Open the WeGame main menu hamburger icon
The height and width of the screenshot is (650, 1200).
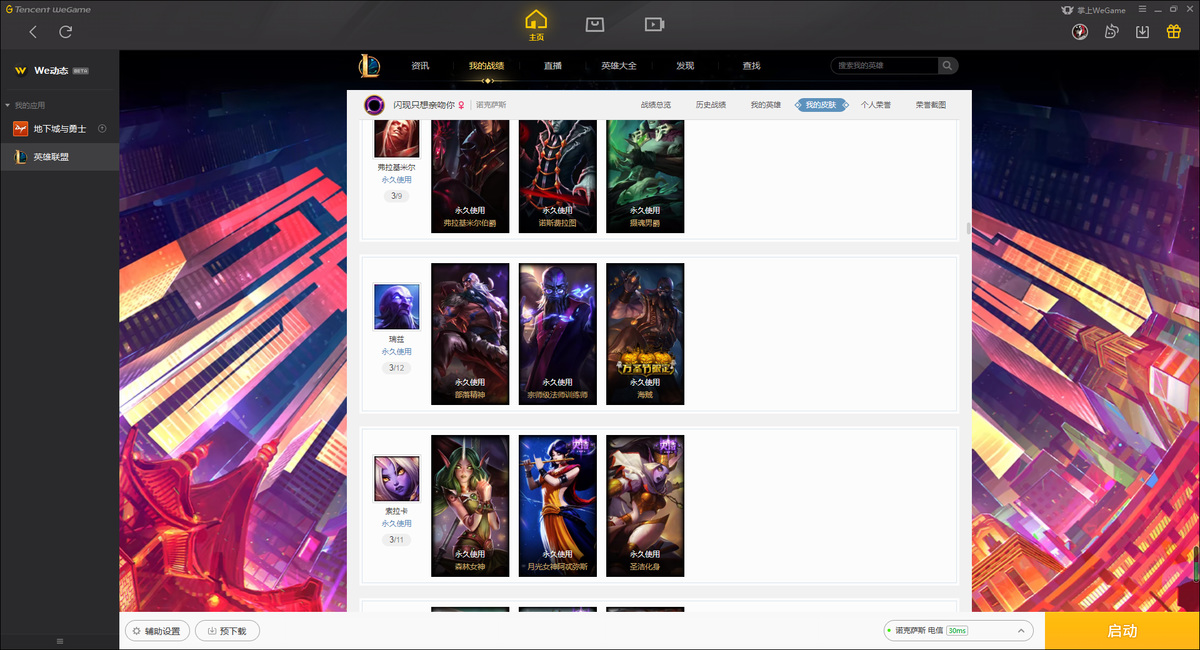pos(1140,10)
